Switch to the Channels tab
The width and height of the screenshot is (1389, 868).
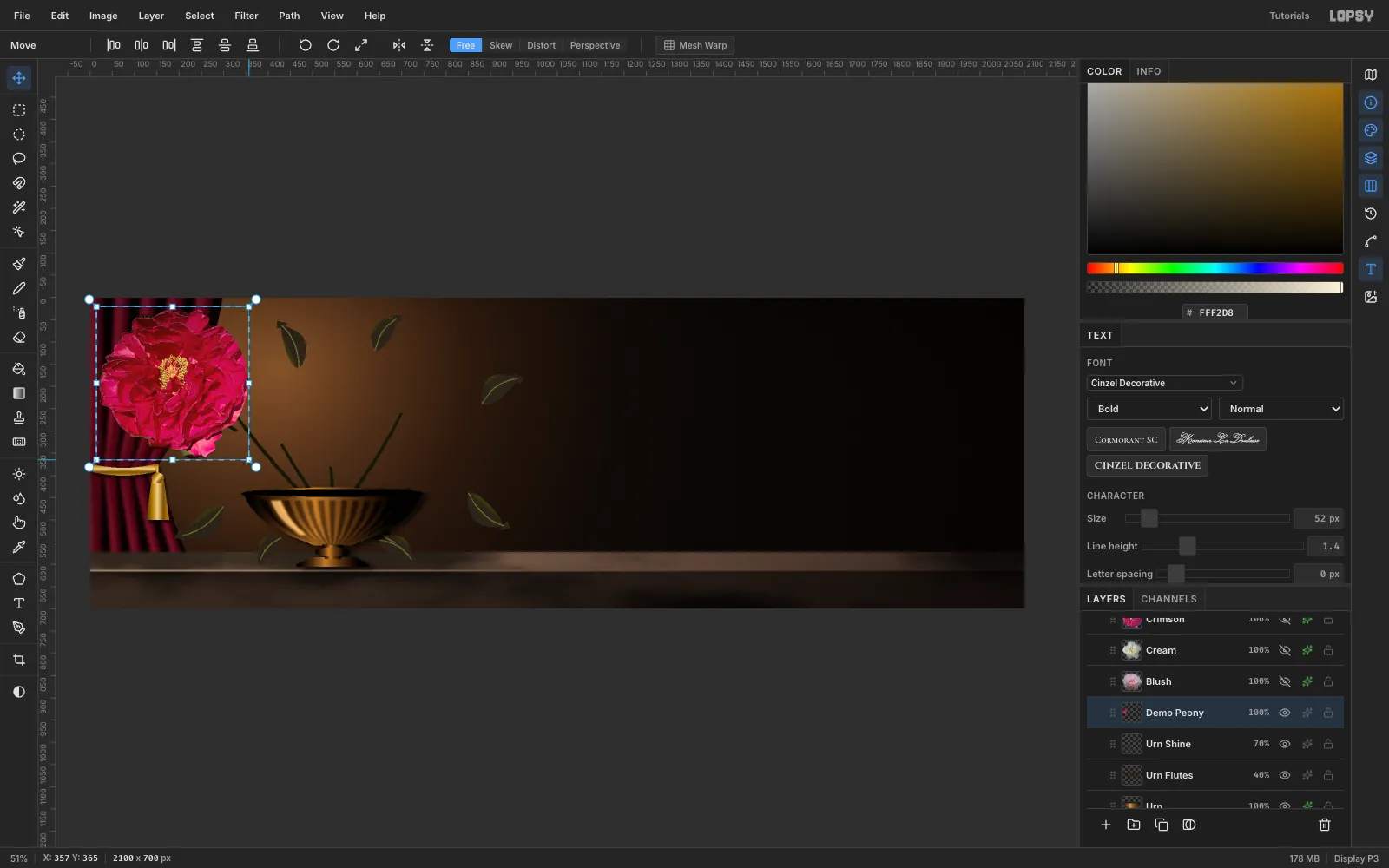click(1168, 599)
